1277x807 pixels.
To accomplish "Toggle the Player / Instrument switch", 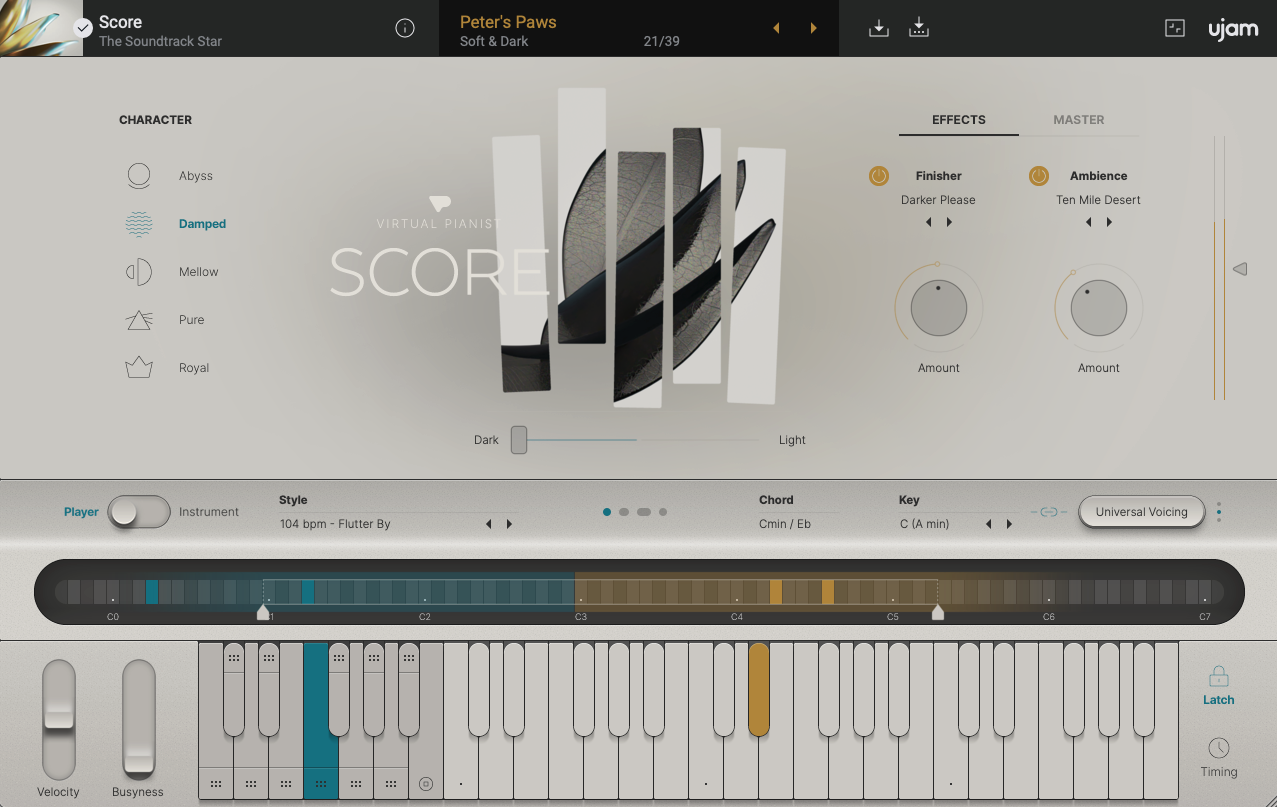I will [x=138, y=512].
